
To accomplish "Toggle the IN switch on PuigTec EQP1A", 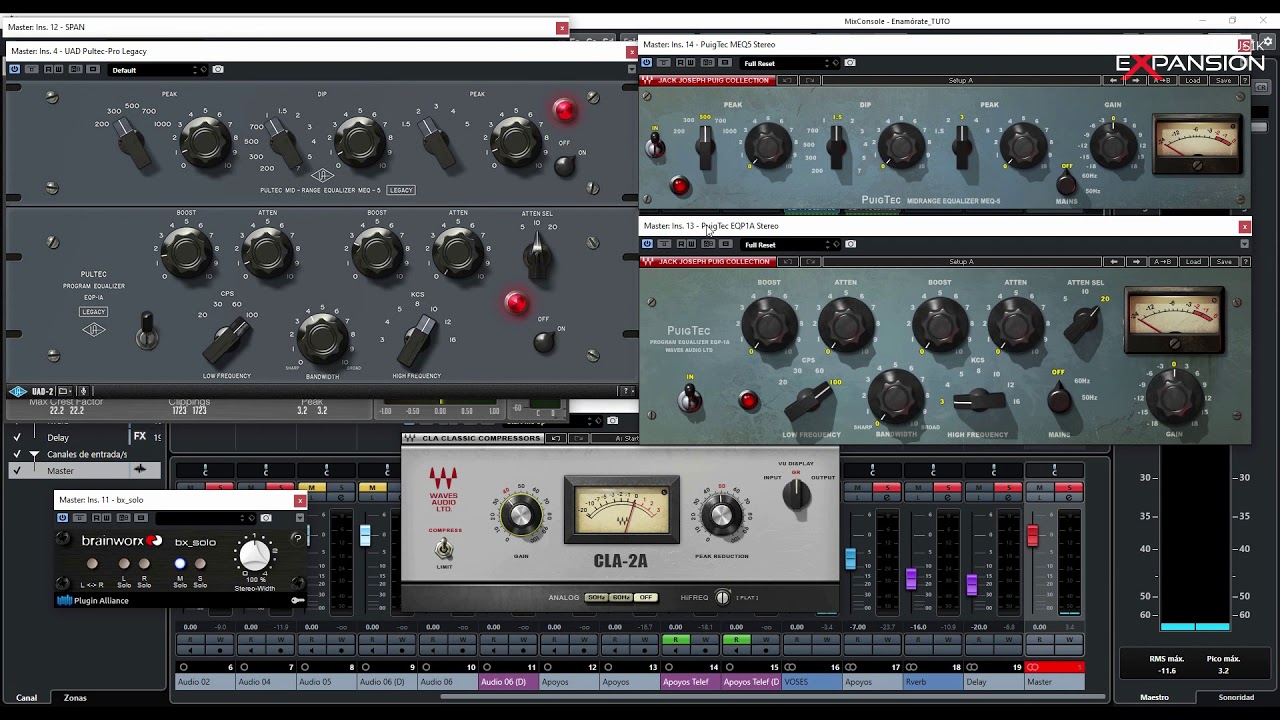I will (689, 398).
